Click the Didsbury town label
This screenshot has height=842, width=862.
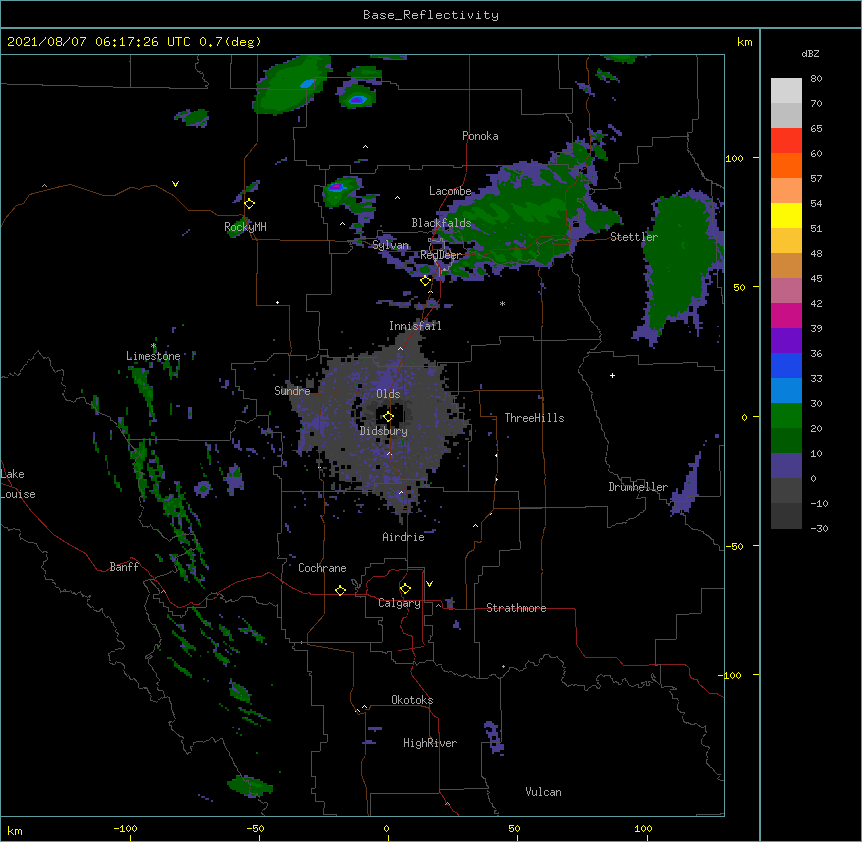pyautogui.click(x=384, y=431)
